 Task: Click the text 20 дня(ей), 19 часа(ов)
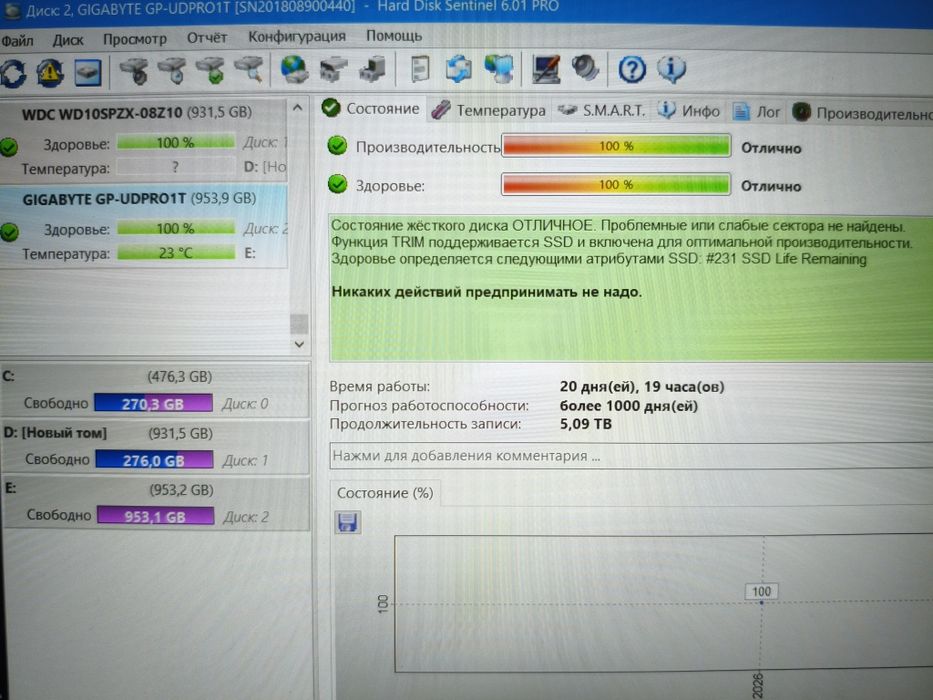(642, 386)
